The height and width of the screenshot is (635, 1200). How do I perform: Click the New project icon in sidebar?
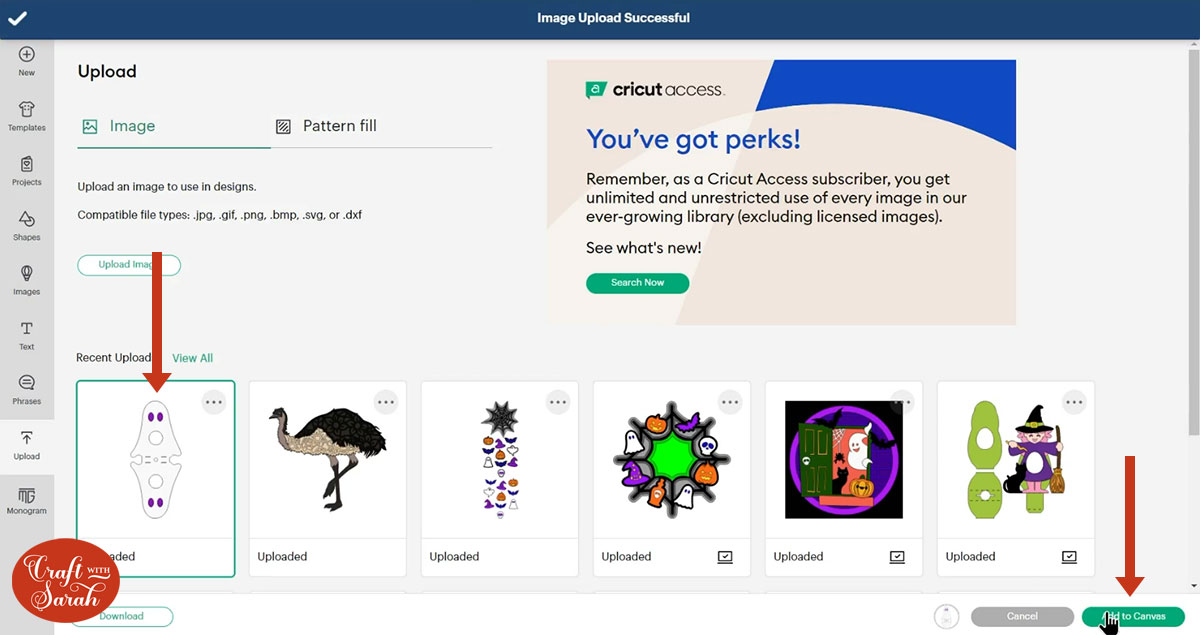[x=27, y=60]
